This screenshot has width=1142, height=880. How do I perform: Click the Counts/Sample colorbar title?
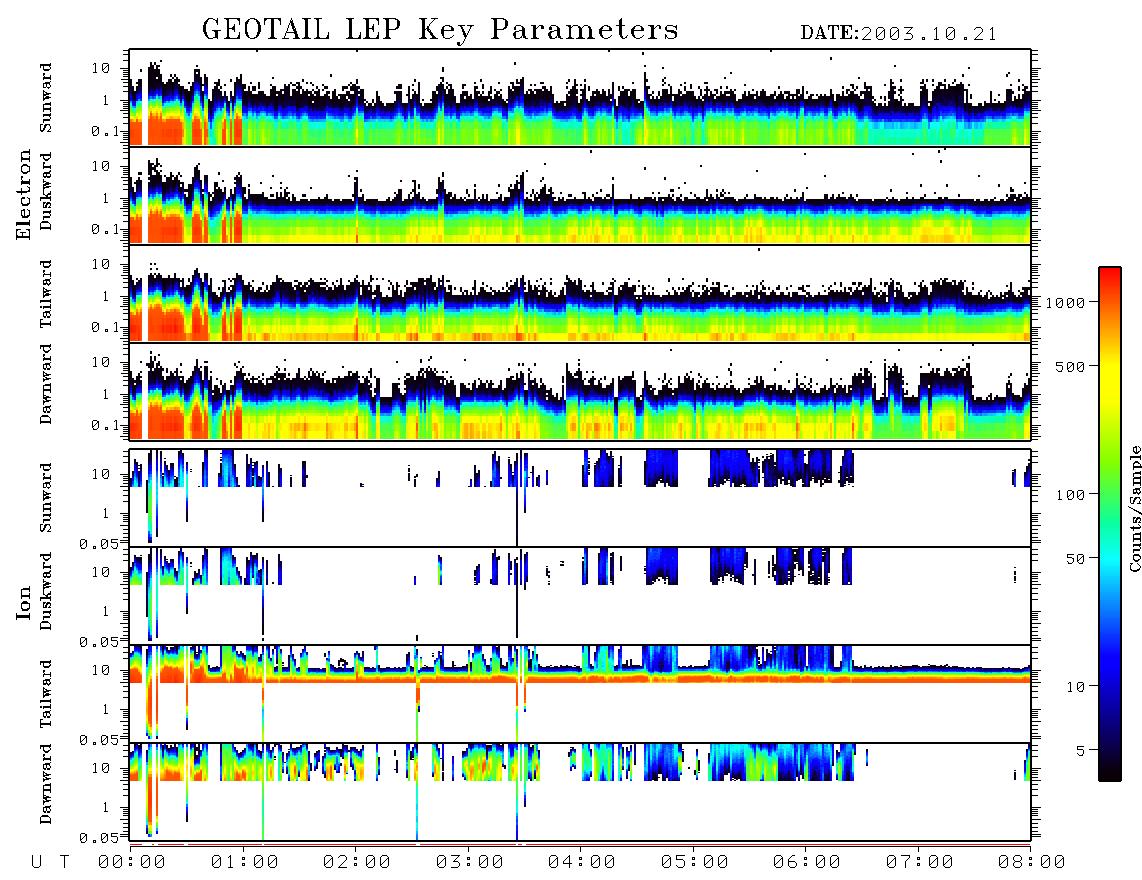tap(1135, 508)
